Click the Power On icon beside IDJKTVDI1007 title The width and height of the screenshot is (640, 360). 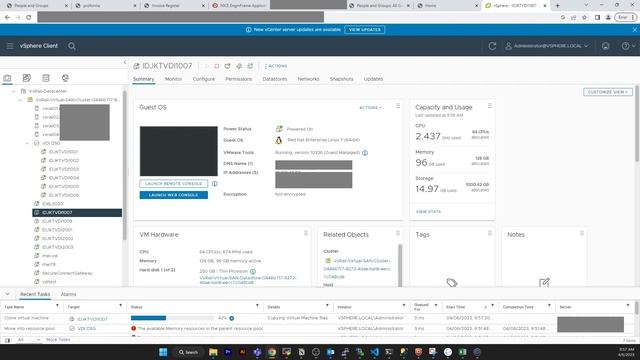[x=206, y=66]
